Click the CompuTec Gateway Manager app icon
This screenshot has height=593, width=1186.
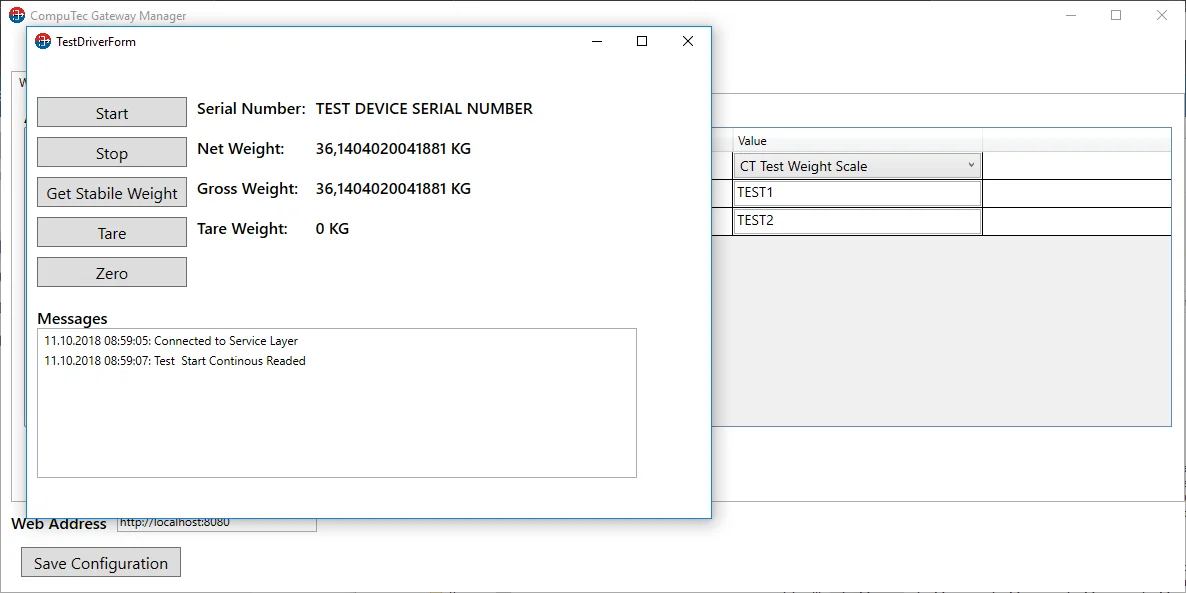(x=17, y=16)
